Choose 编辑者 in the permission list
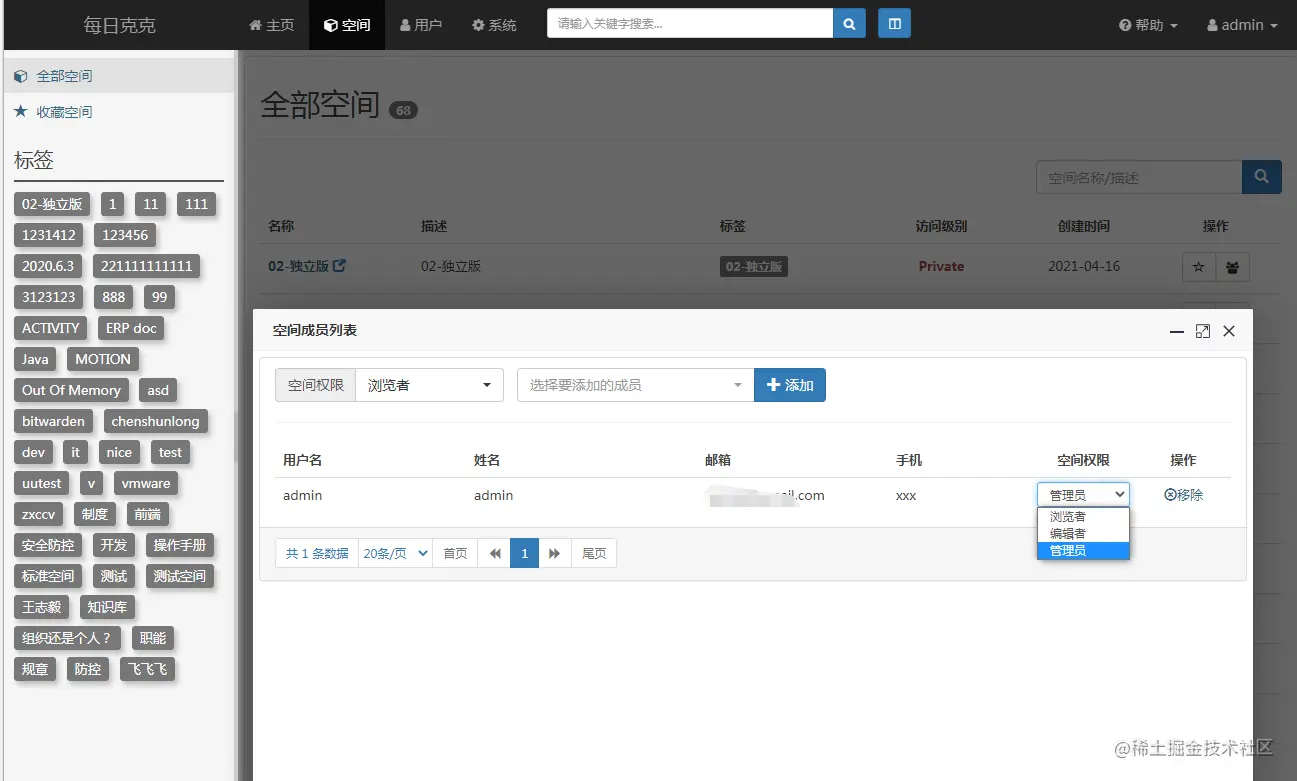This screenshot has width=1297, height=781. point(1083,534)
